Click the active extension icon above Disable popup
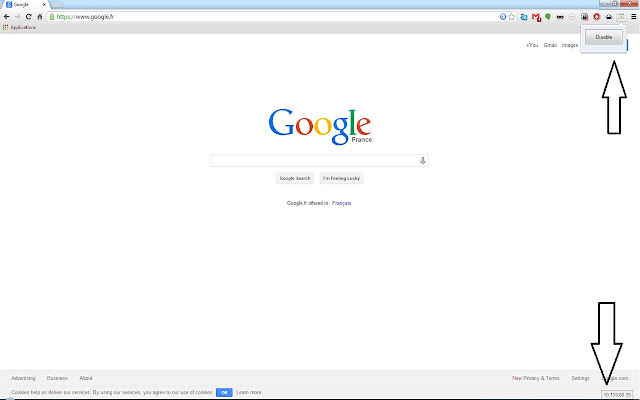Screen dimensions: 640x400 [621, 16]
